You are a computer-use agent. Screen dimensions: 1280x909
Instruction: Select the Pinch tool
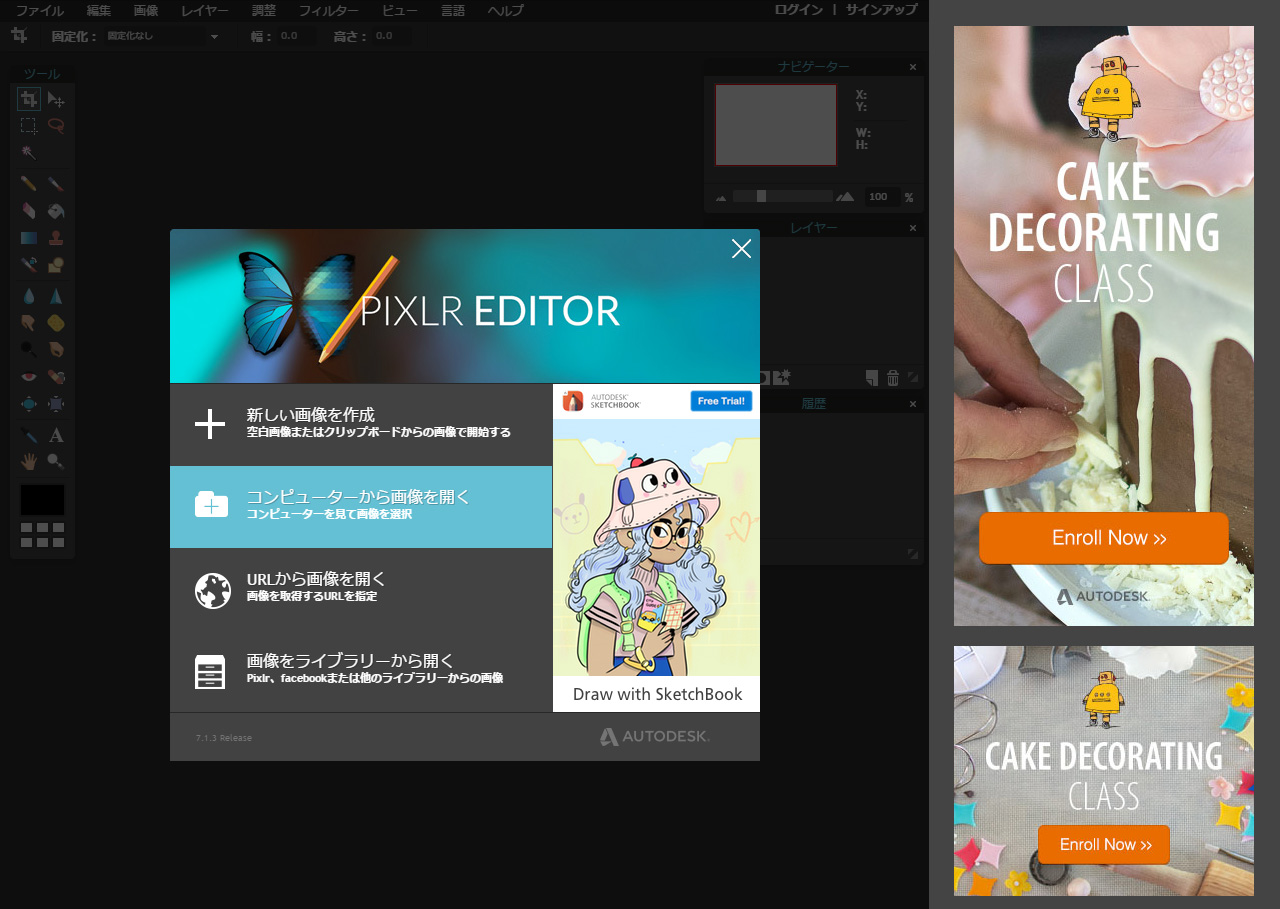[56, 404]
